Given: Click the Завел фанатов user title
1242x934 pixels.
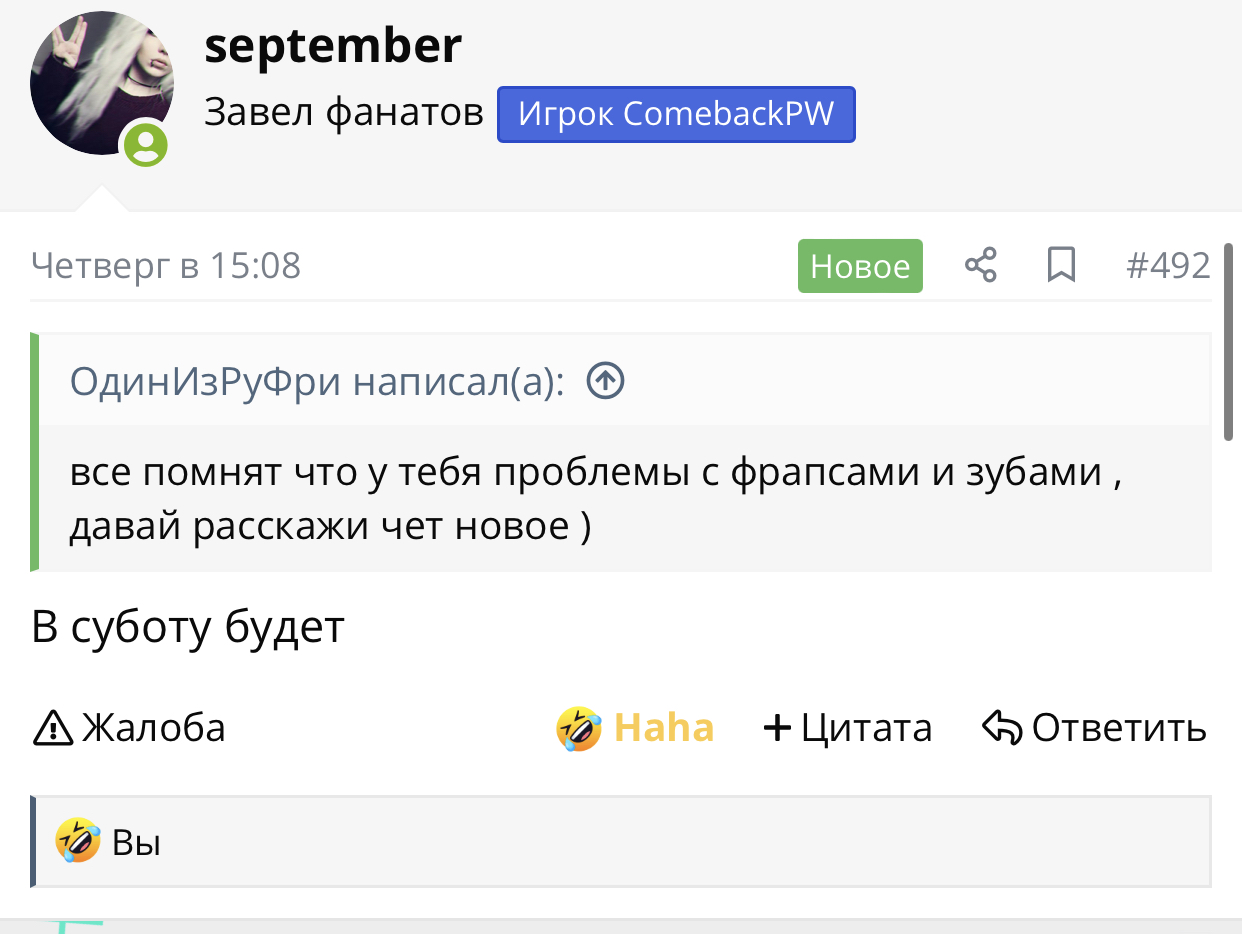Looking at the screenshot, I should click(x=344, y=113).
